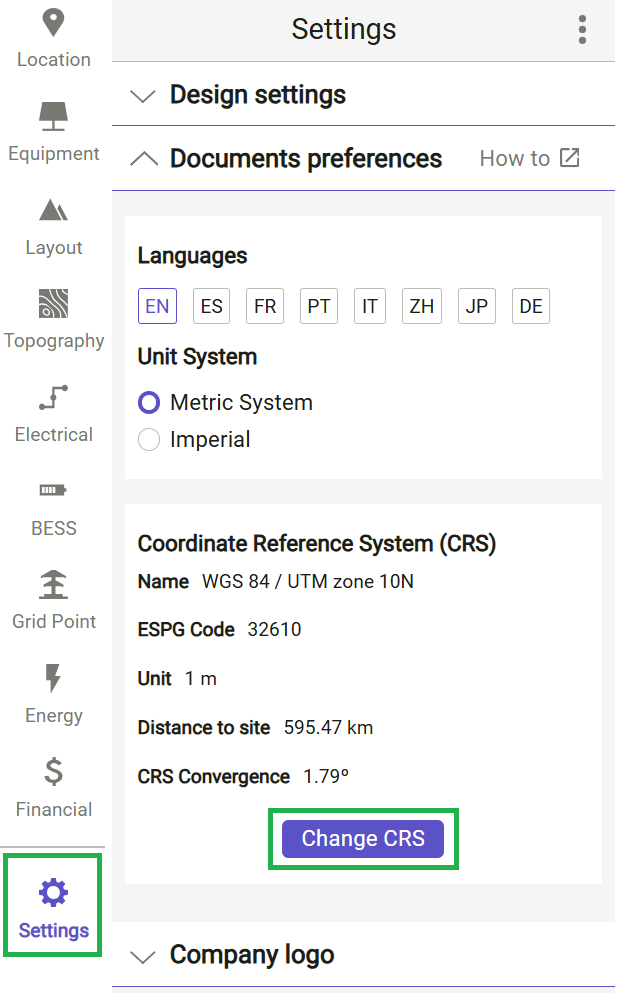This screenshot has height=1002, width=633.
Task: Expand the Design settings chevron
Action: (143, 96)
